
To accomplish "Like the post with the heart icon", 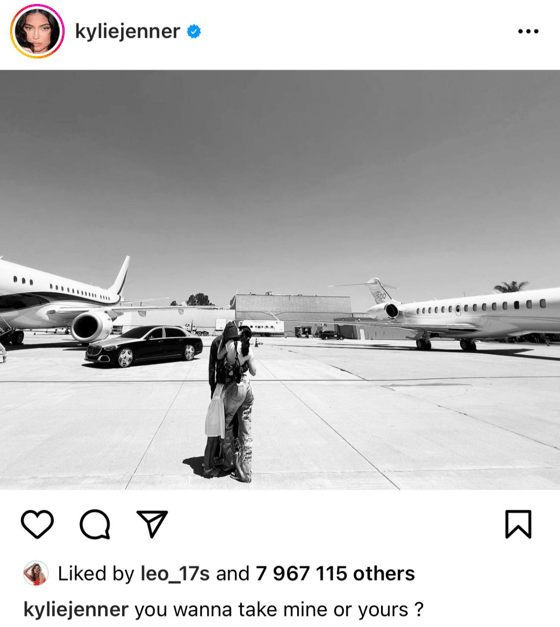I will tap(37, 523).
